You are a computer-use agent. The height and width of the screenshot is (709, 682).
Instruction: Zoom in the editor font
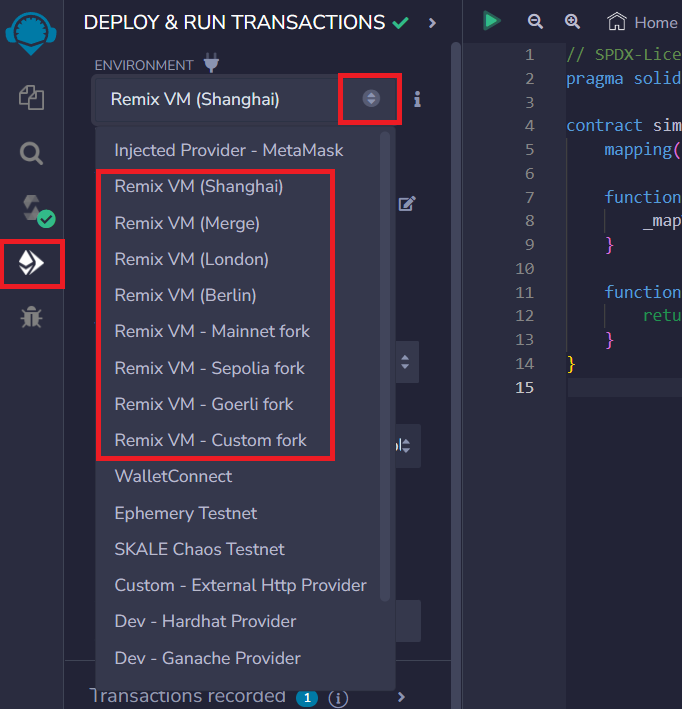coord(572,21)
